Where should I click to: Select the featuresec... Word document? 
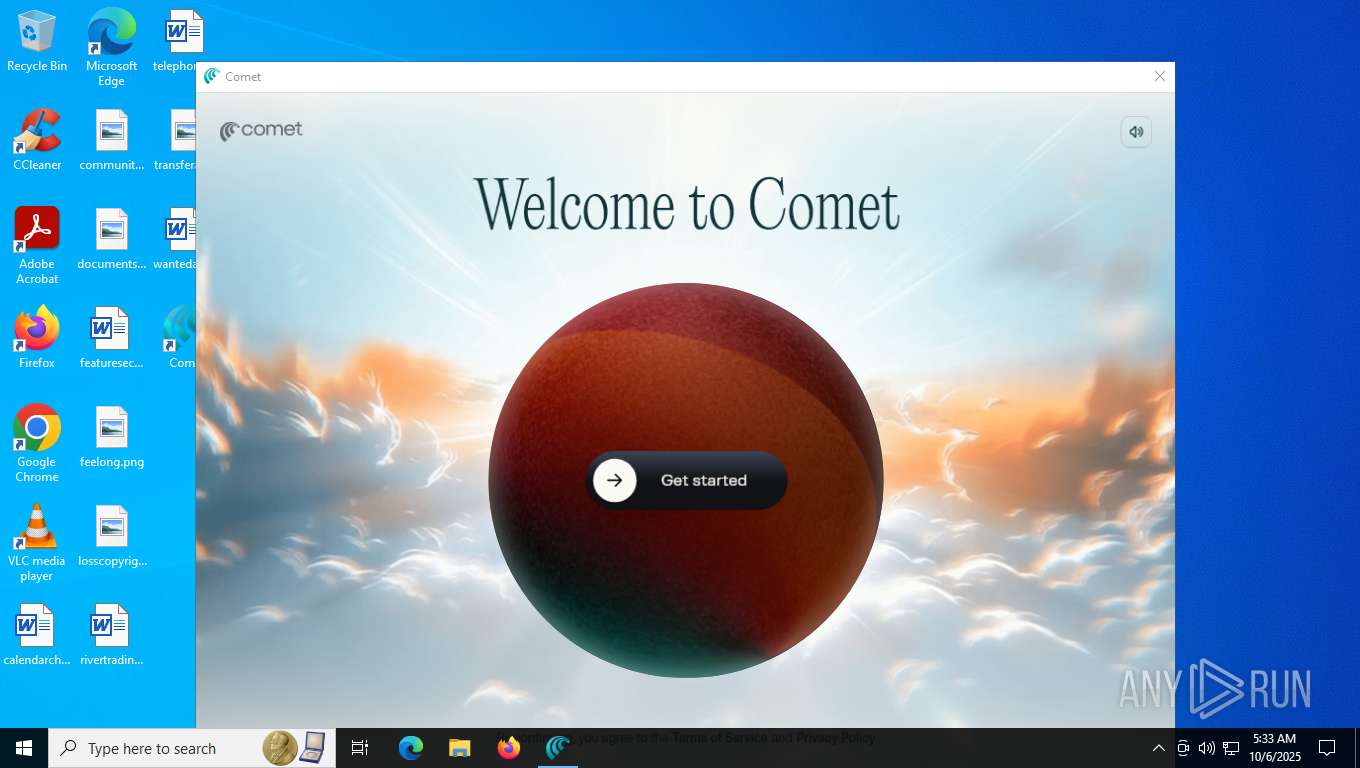tap(112, 338)
